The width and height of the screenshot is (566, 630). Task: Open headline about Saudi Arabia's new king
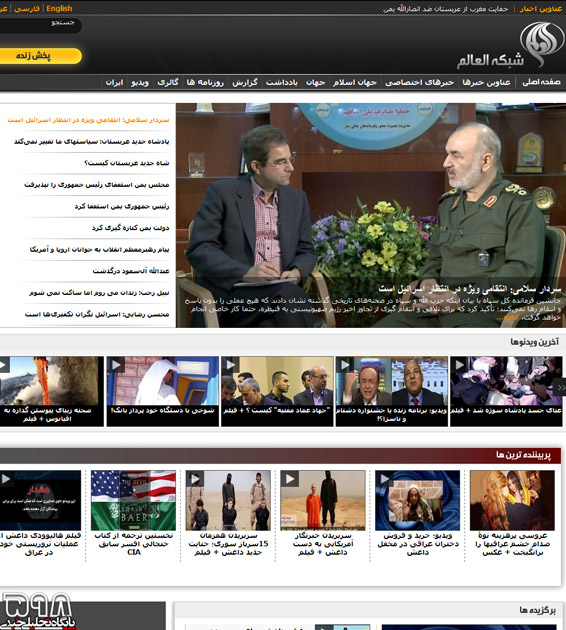point(127,163)
